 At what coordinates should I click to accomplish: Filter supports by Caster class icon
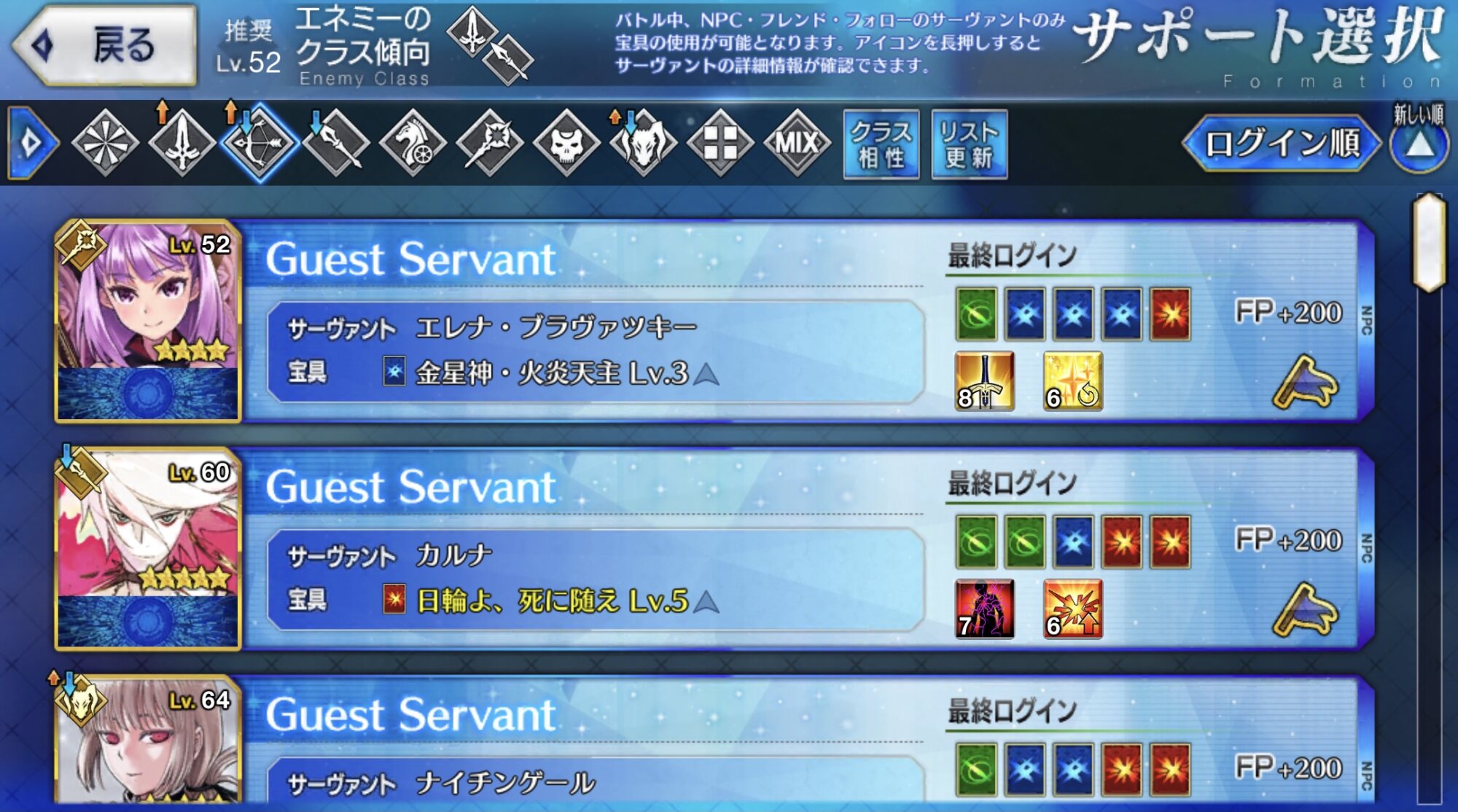click(x=490, y=143)
